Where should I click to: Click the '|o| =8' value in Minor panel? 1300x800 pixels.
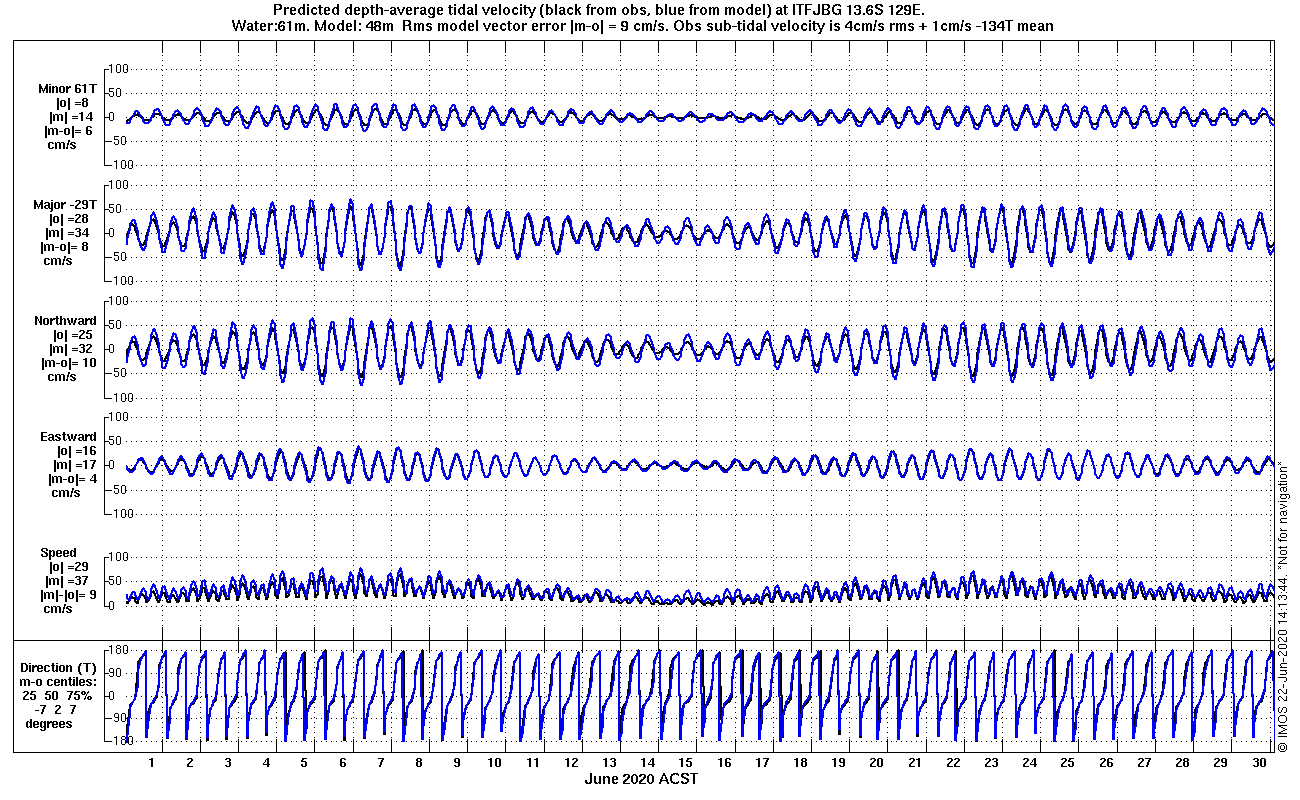point(70,103)
